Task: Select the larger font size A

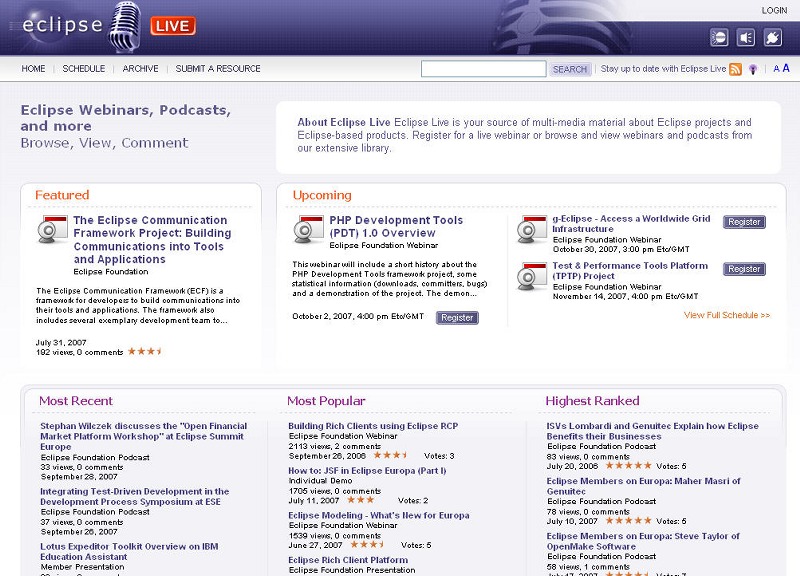Action: click(x=786, y=68)
